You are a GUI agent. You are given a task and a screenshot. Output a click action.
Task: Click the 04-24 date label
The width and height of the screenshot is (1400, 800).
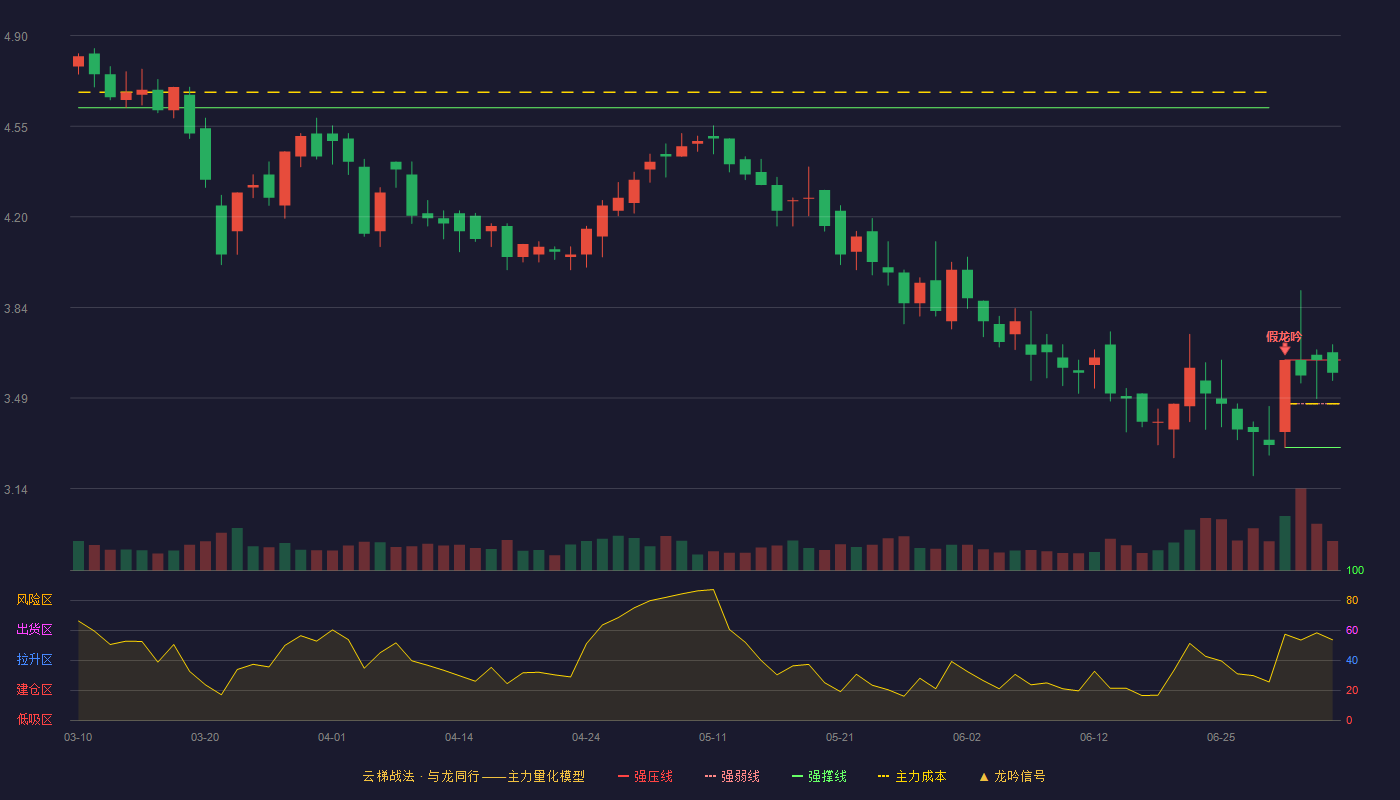[586, 737]
